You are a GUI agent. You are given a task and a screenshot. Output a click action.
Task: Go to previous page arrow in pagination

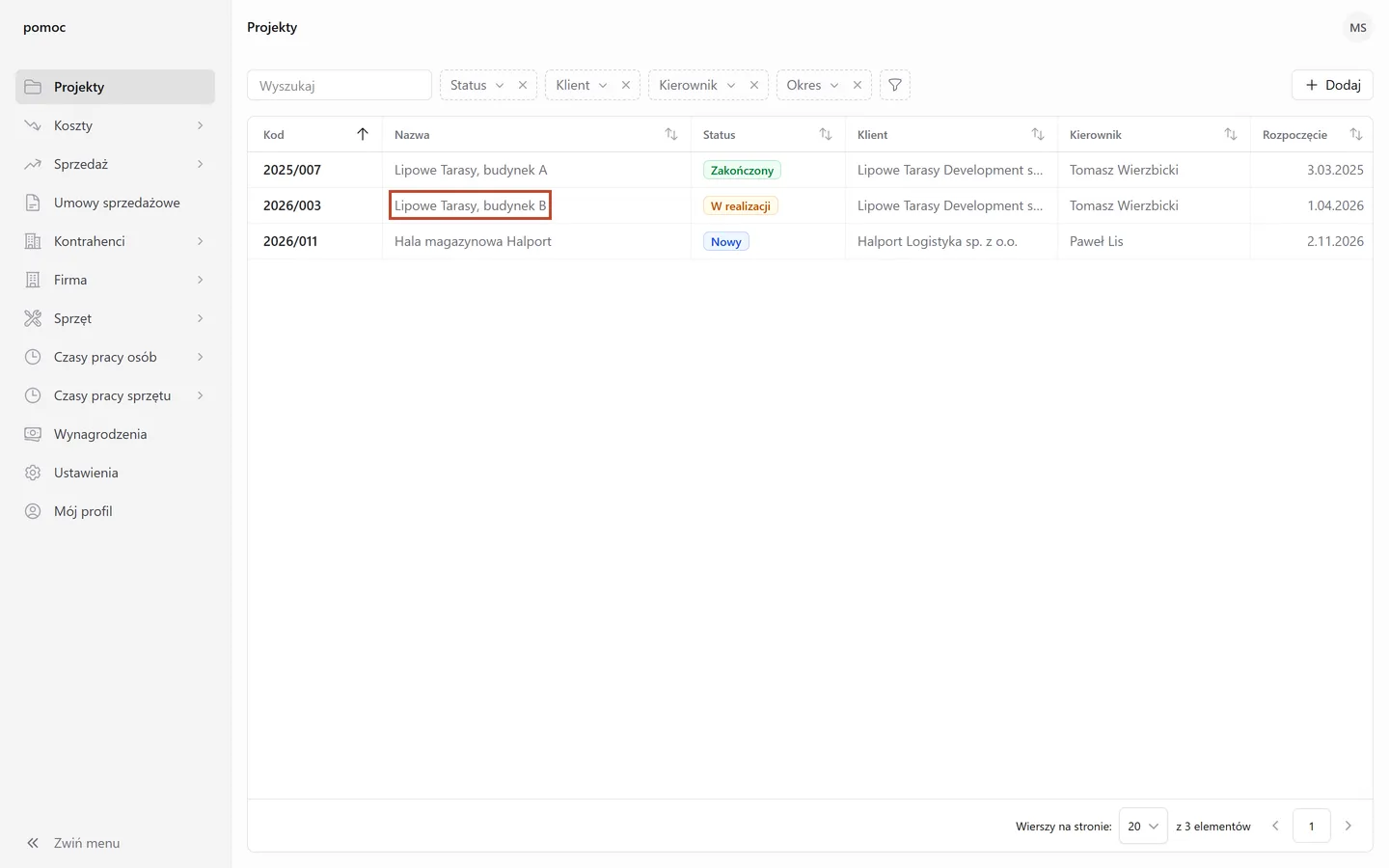coord(1275,827)
